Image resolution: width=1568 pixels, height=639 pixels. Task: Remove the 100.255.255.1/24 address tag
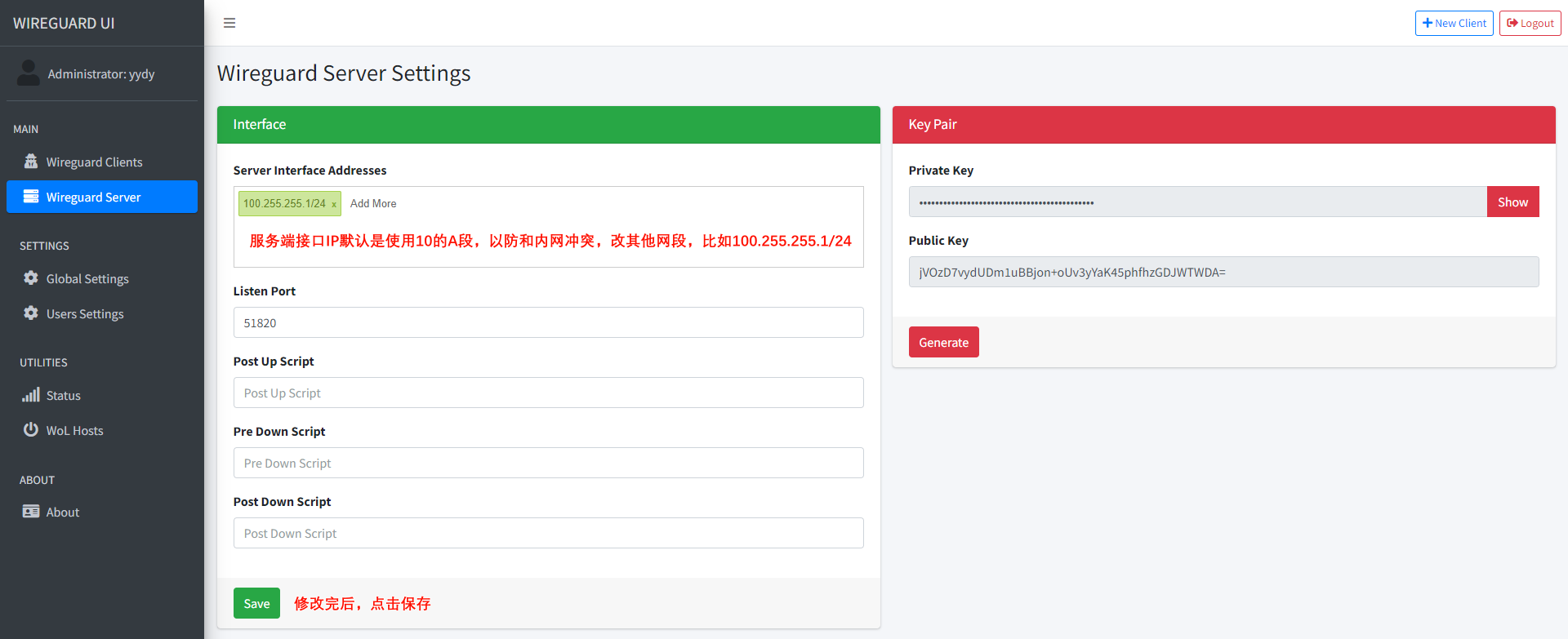(334, 204)
